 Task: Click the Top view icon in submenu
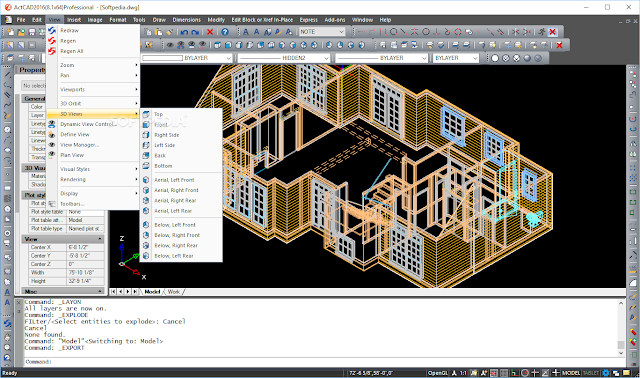tap(146, 114)
